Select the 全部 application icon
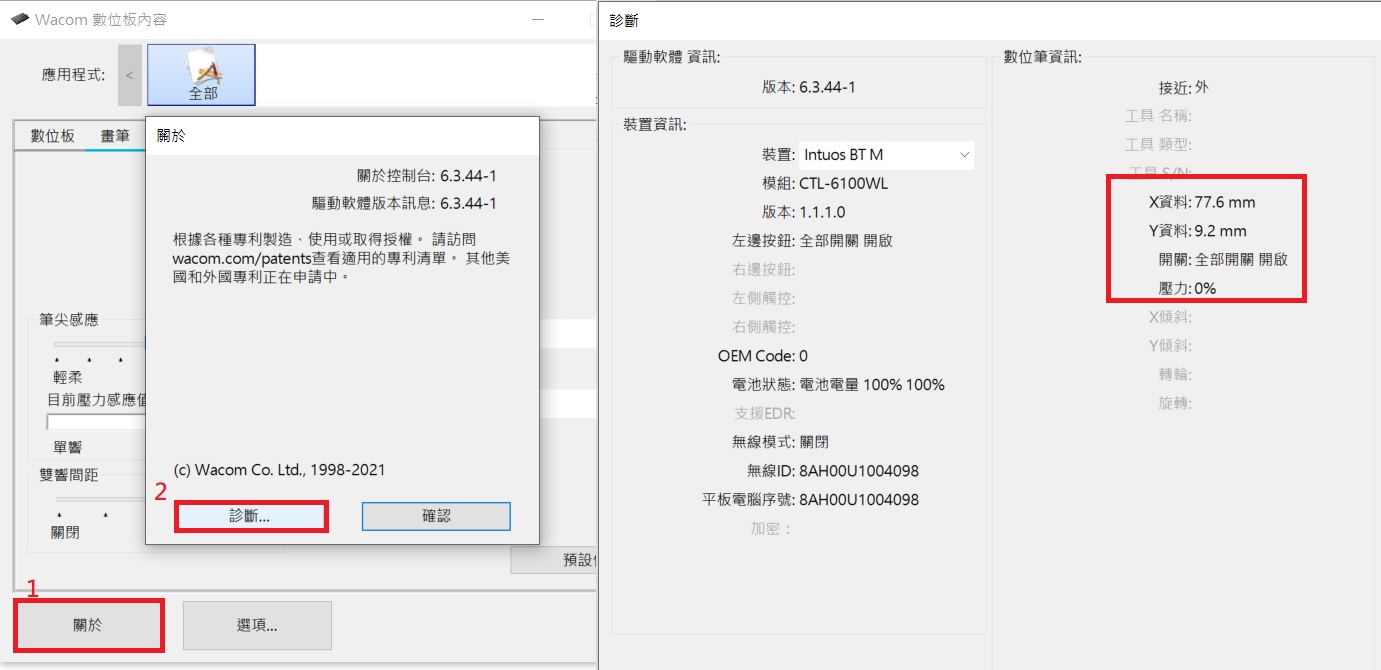Viewport: 1381px width, 670px height. click(201, 75)
